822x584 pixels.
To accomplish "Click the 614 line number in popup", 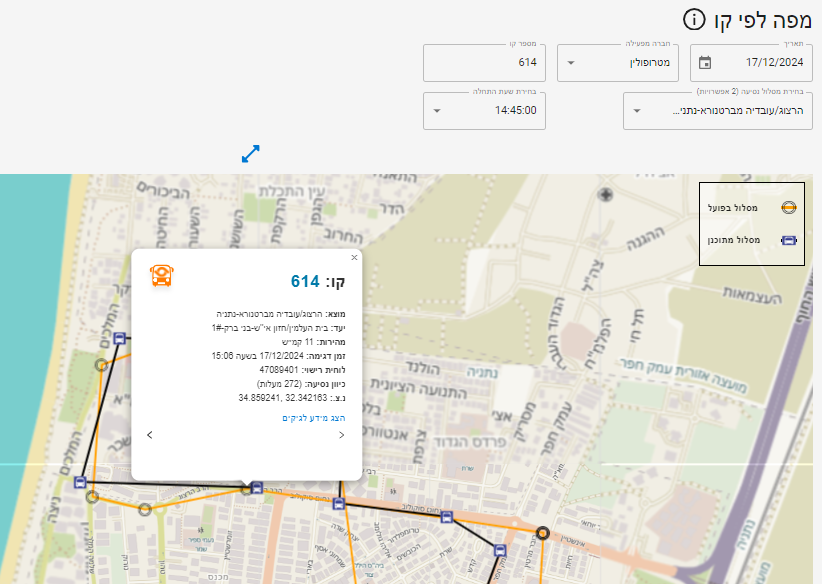I will pos(305,282).
